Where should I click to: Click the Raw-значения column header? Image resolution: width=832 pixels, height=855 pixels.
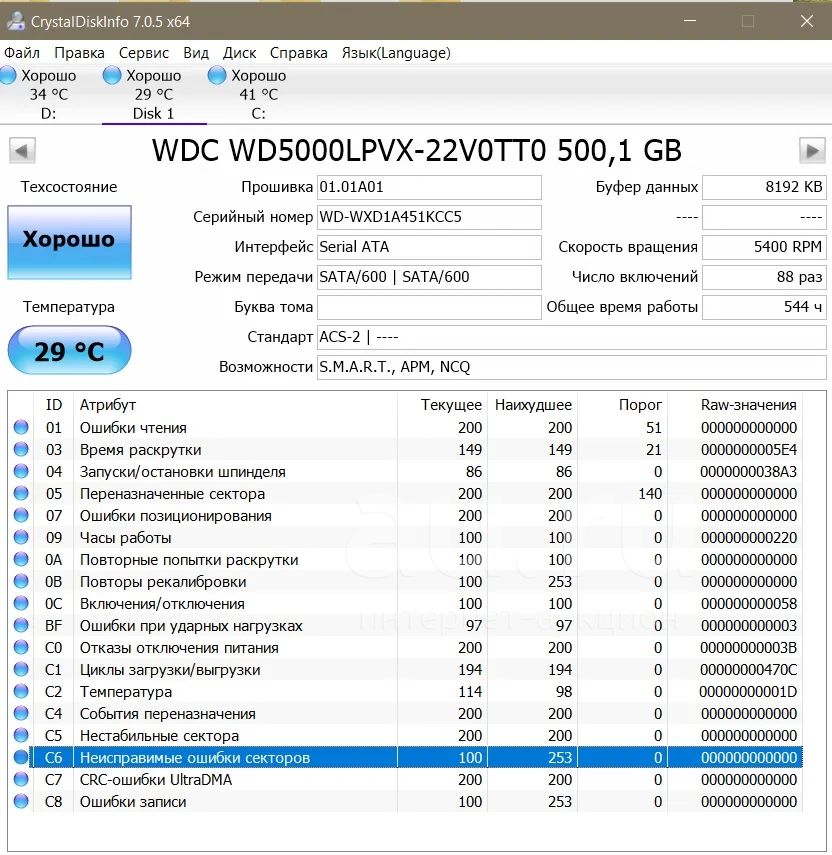click(748, 405)
